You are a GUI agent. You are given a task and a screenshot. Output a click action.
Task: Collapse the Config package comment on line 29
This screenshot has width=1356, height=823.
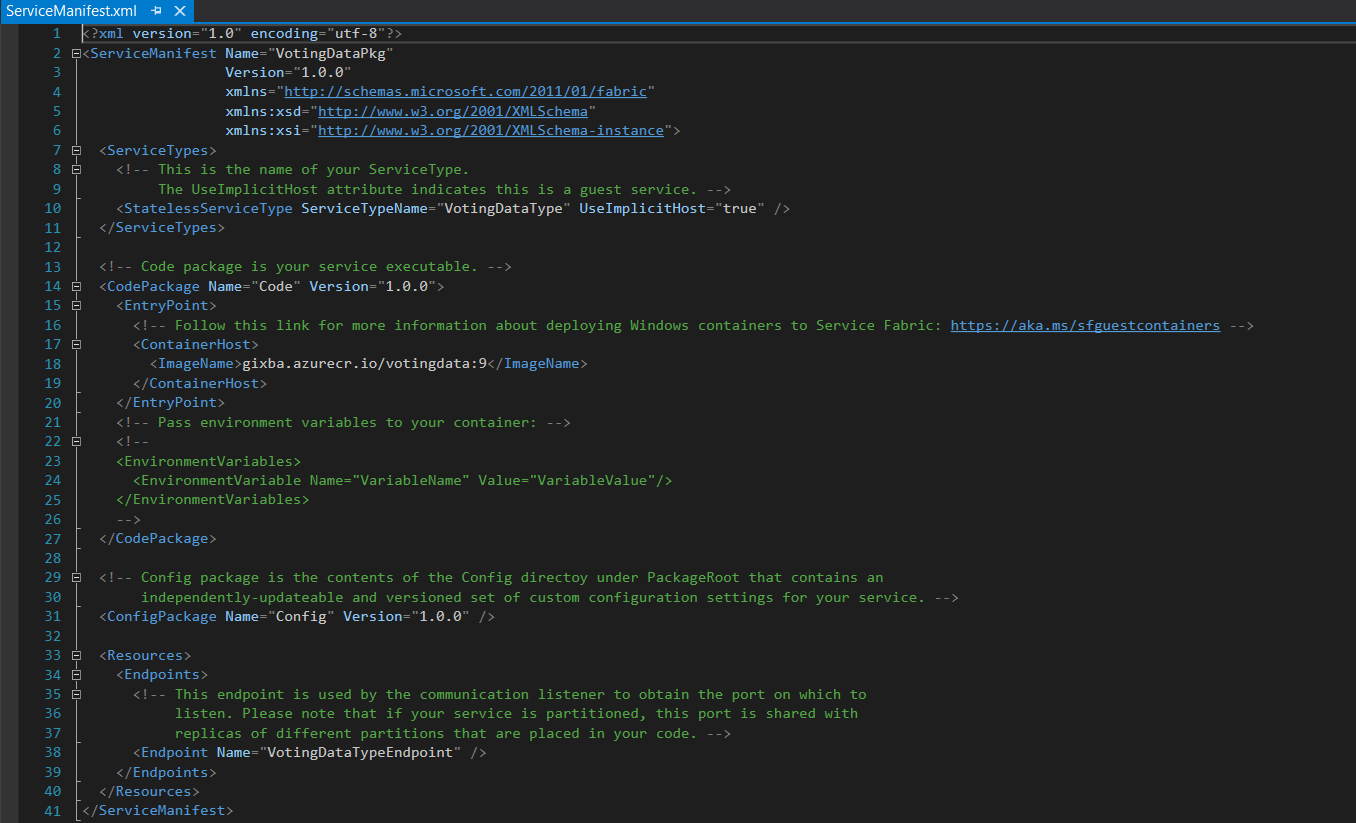77,577
